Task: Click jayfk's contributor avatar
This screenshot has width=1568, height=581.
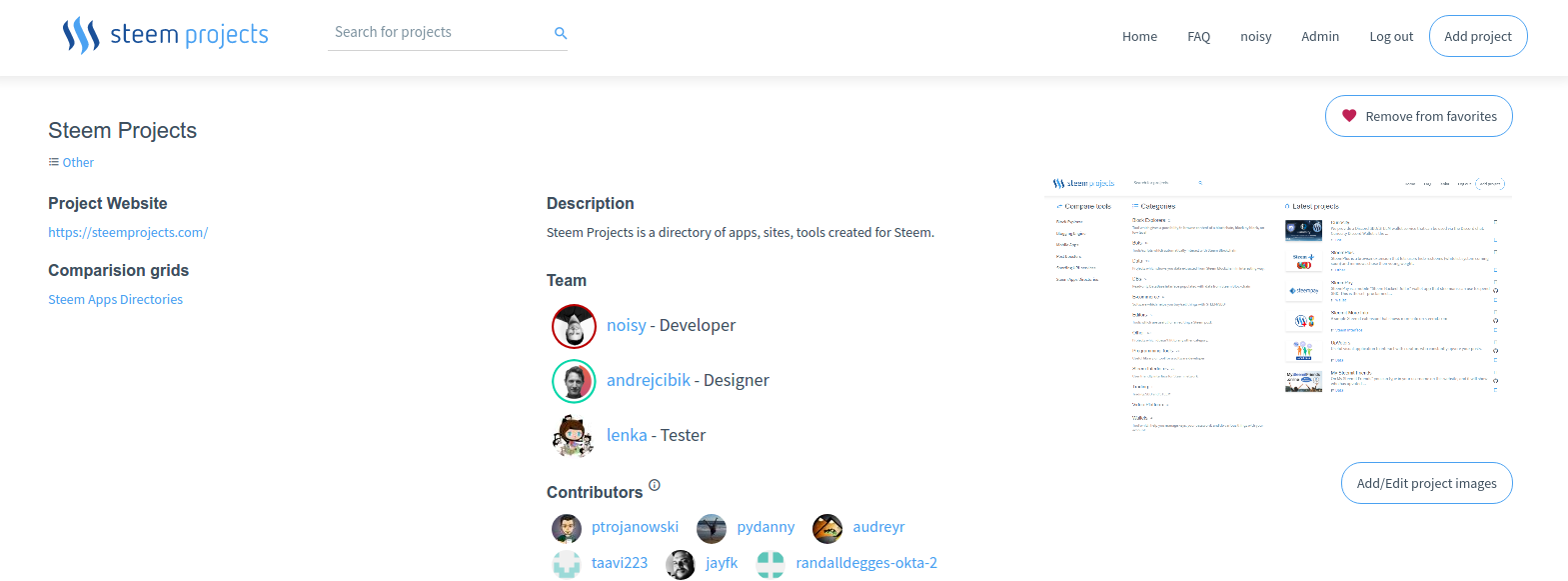Action: point(681,564)
